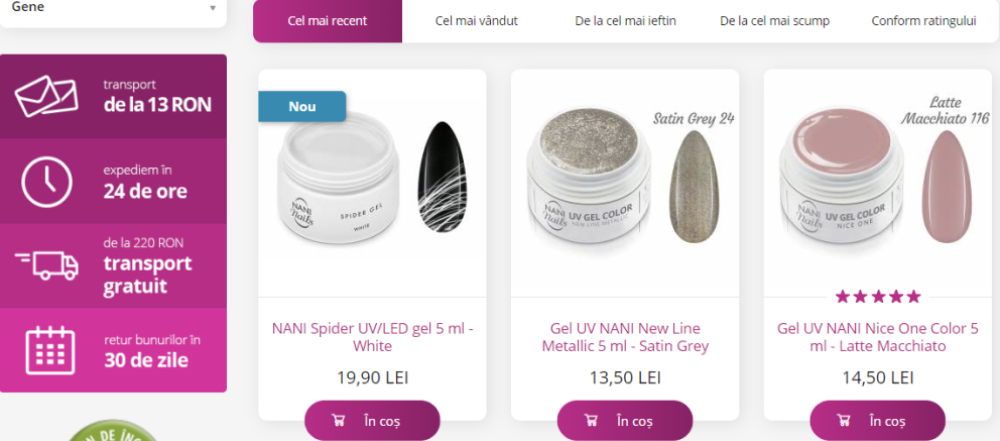
Task: Click cart icon on Satin Grey button
Action: (x=591, y=421)
